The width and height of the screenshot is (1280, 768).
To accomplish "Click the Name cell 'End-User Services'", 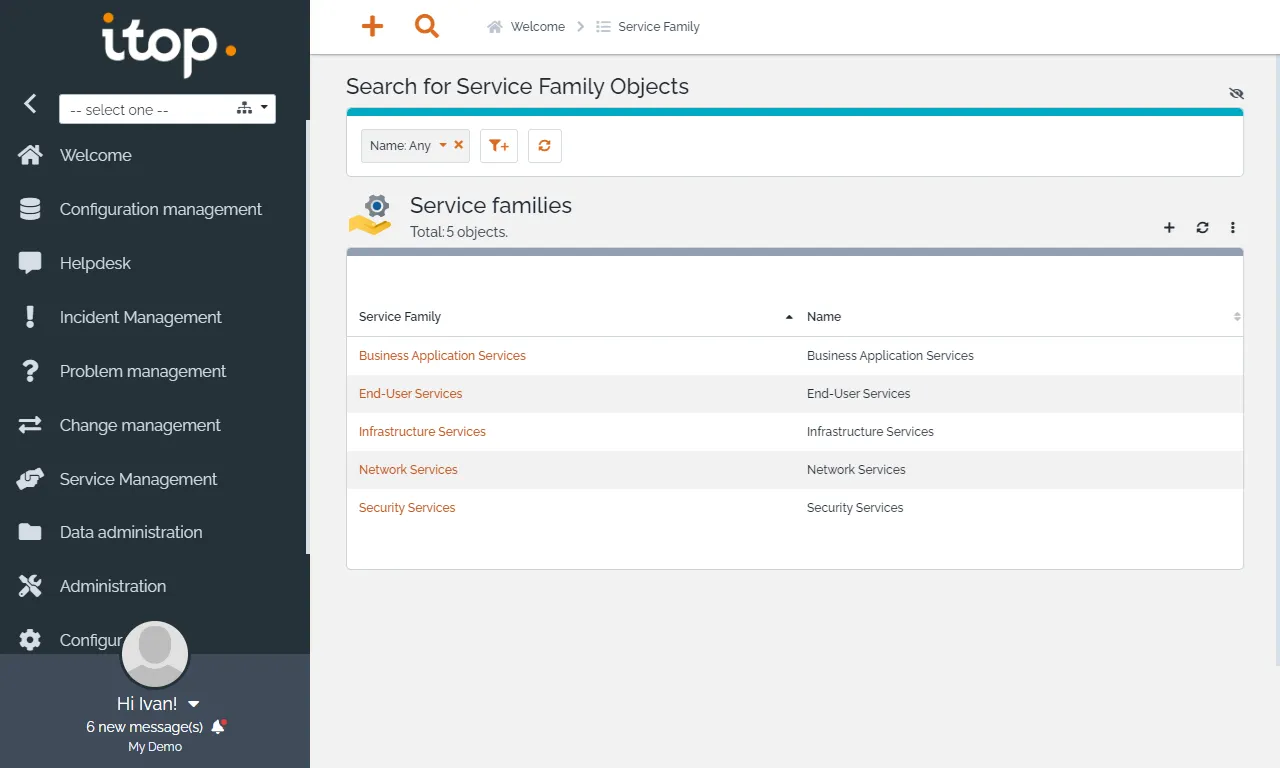I will pos(859,393).
